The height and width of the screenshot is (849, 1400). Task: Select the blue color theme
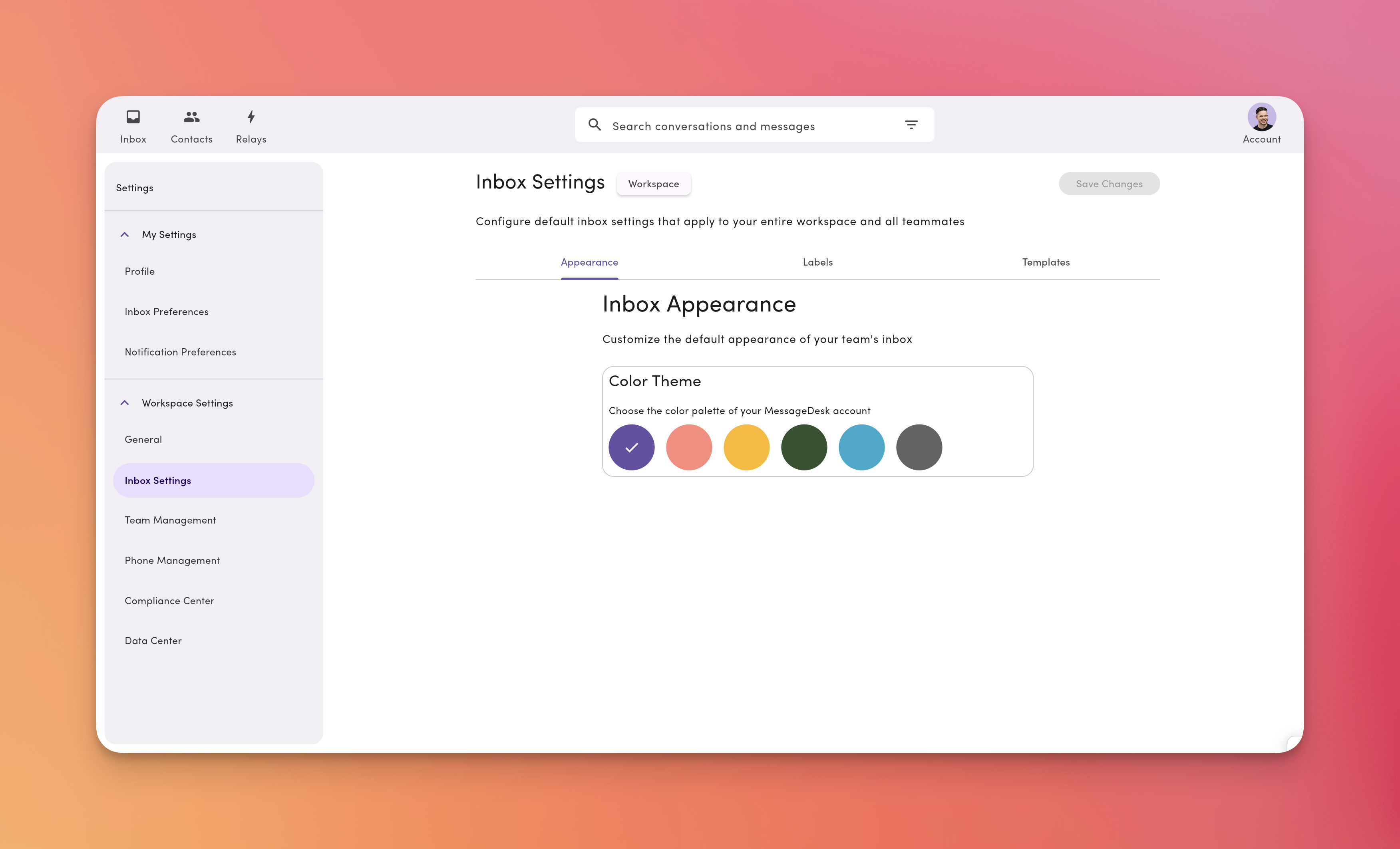861,447
